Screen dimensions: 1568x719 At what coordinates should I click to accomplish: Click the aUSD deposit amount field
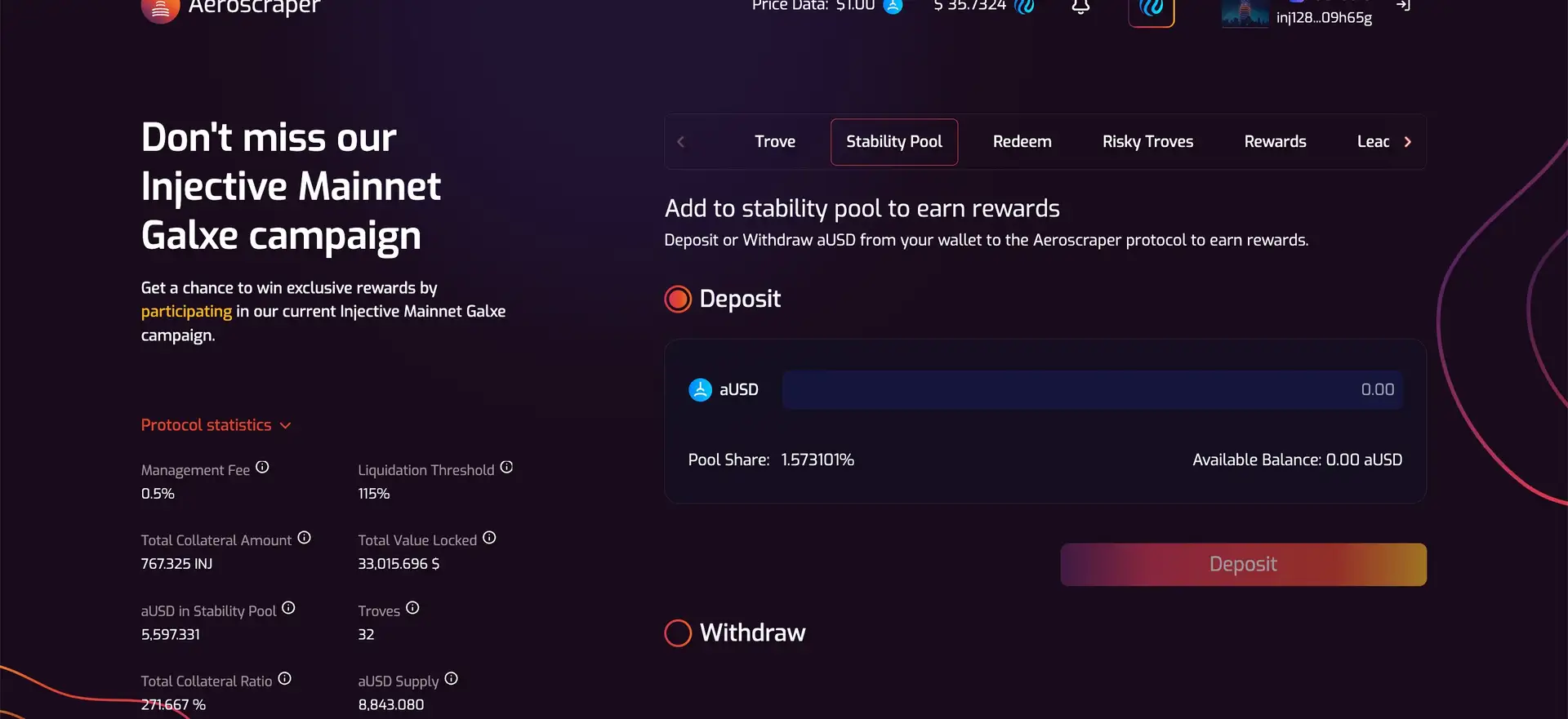pos(1092,390)
